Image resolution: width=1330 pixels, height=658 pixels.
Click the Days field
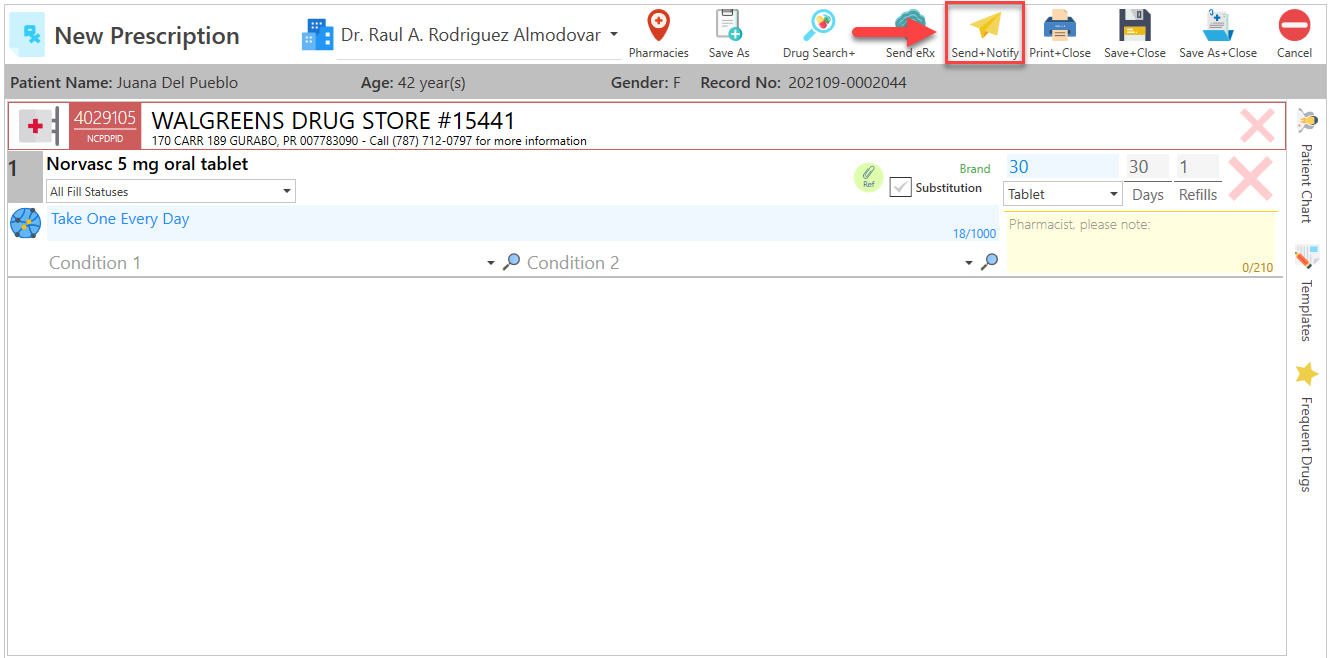coord(1147,167)
